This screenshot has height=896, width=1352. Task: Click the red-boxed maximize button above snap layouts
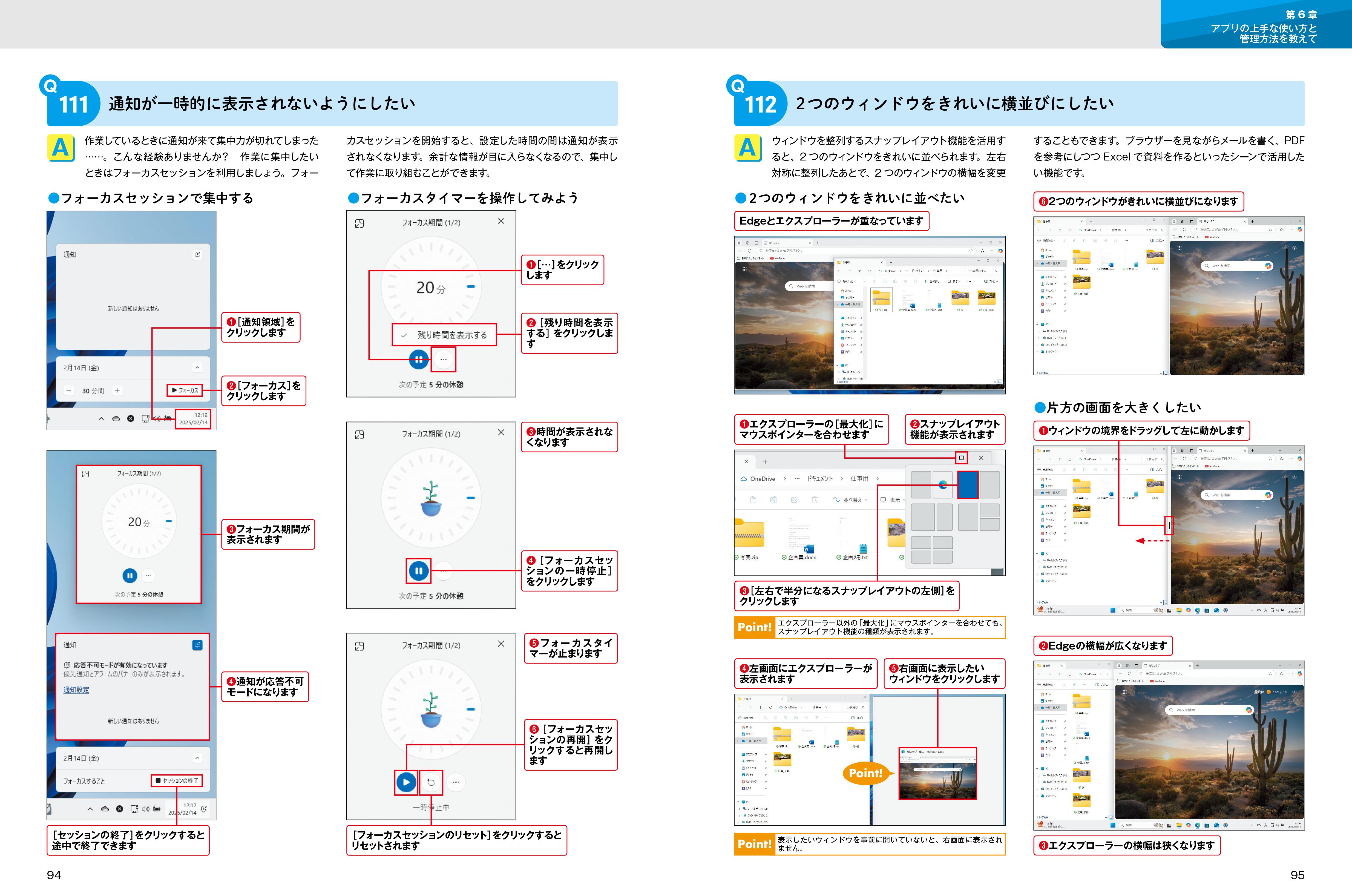962,458
